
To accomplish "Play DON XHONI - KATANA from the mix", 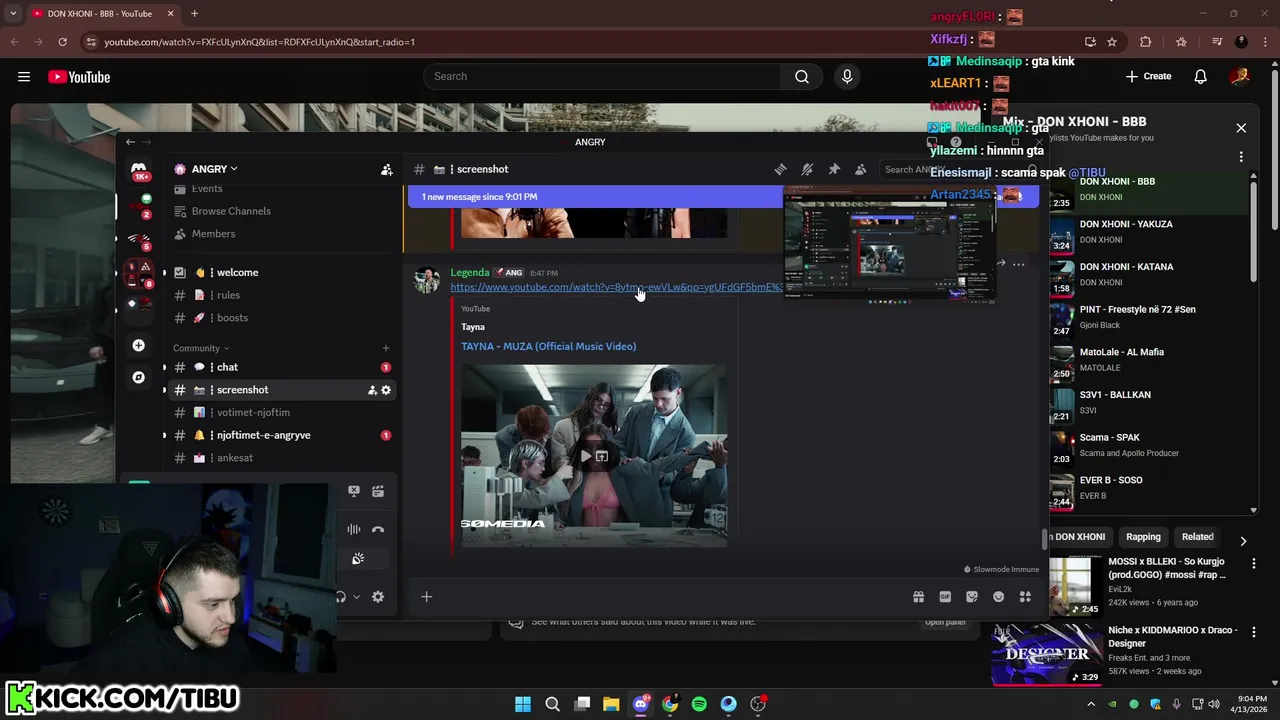I will 1150,275.
